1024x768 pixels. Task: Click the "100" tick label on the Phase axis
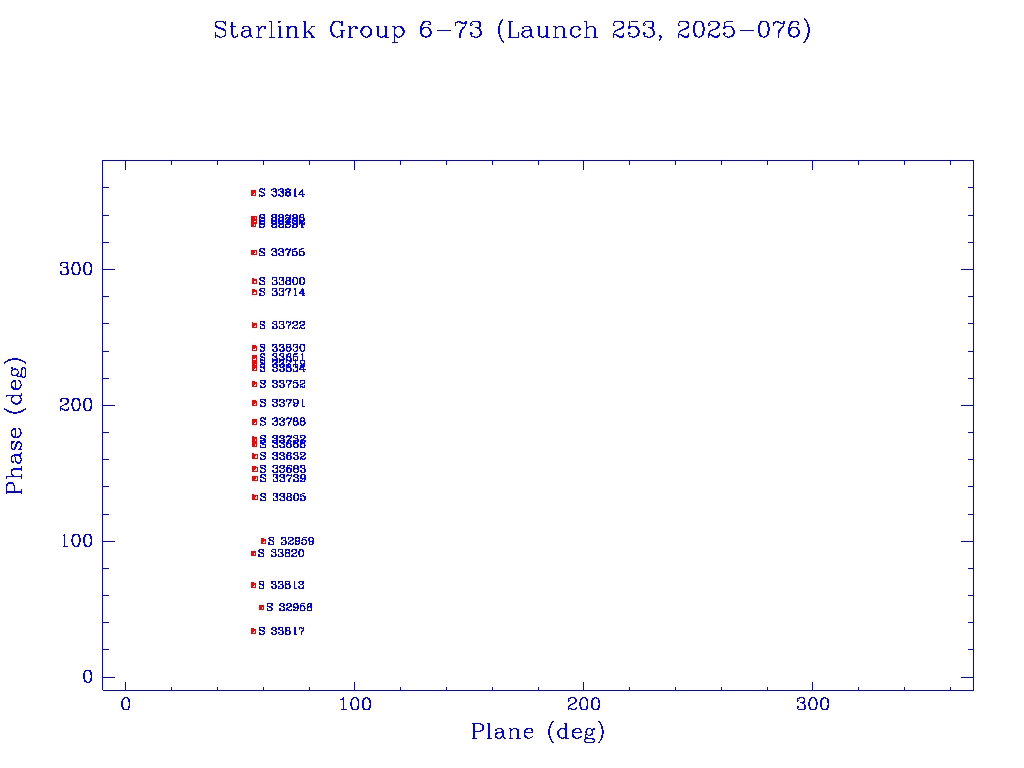coord(77,541)
